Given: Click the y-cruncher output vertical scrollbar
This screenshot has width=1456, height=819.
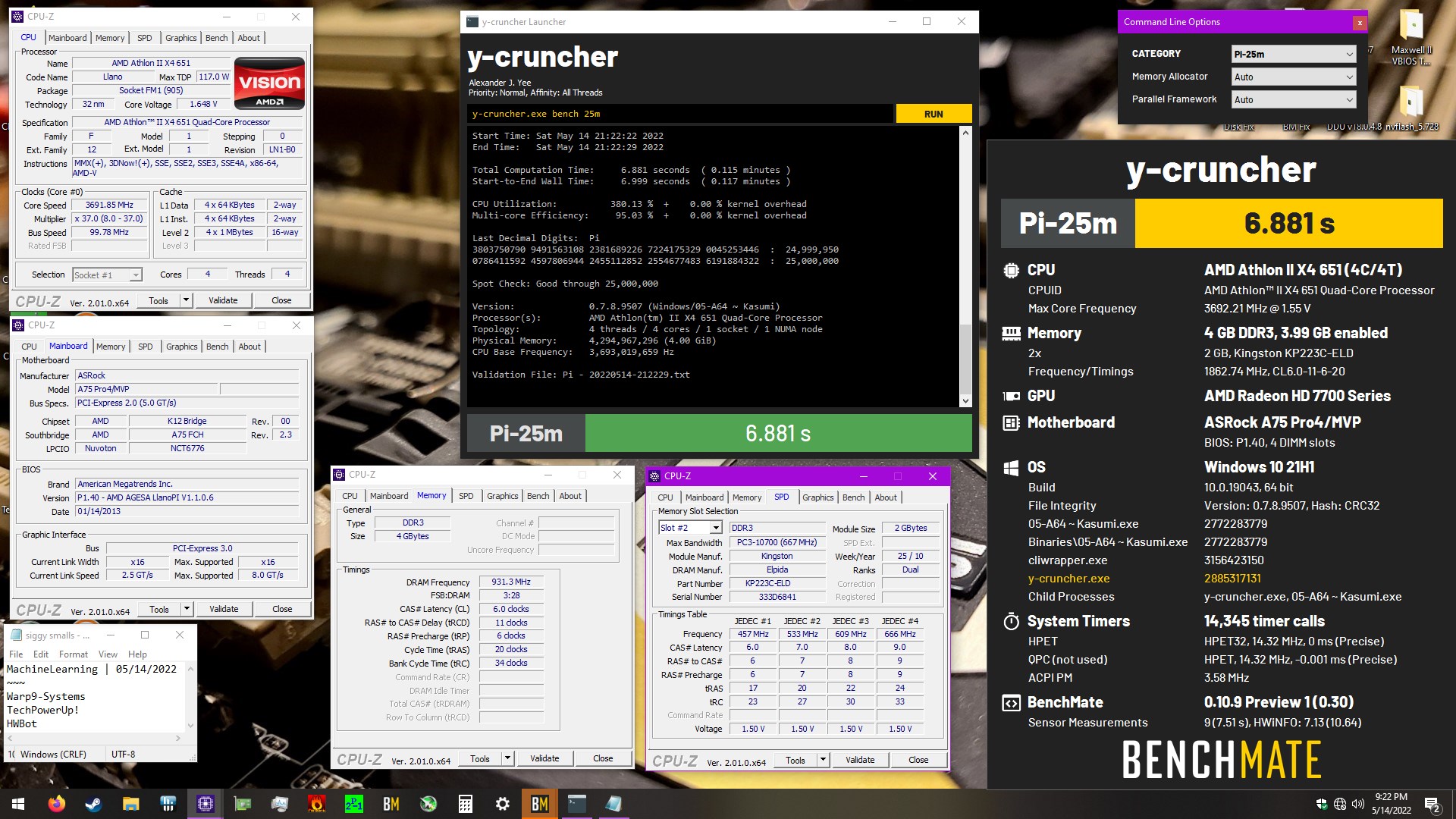Looking at the screenshot, I should coord(965,267).
